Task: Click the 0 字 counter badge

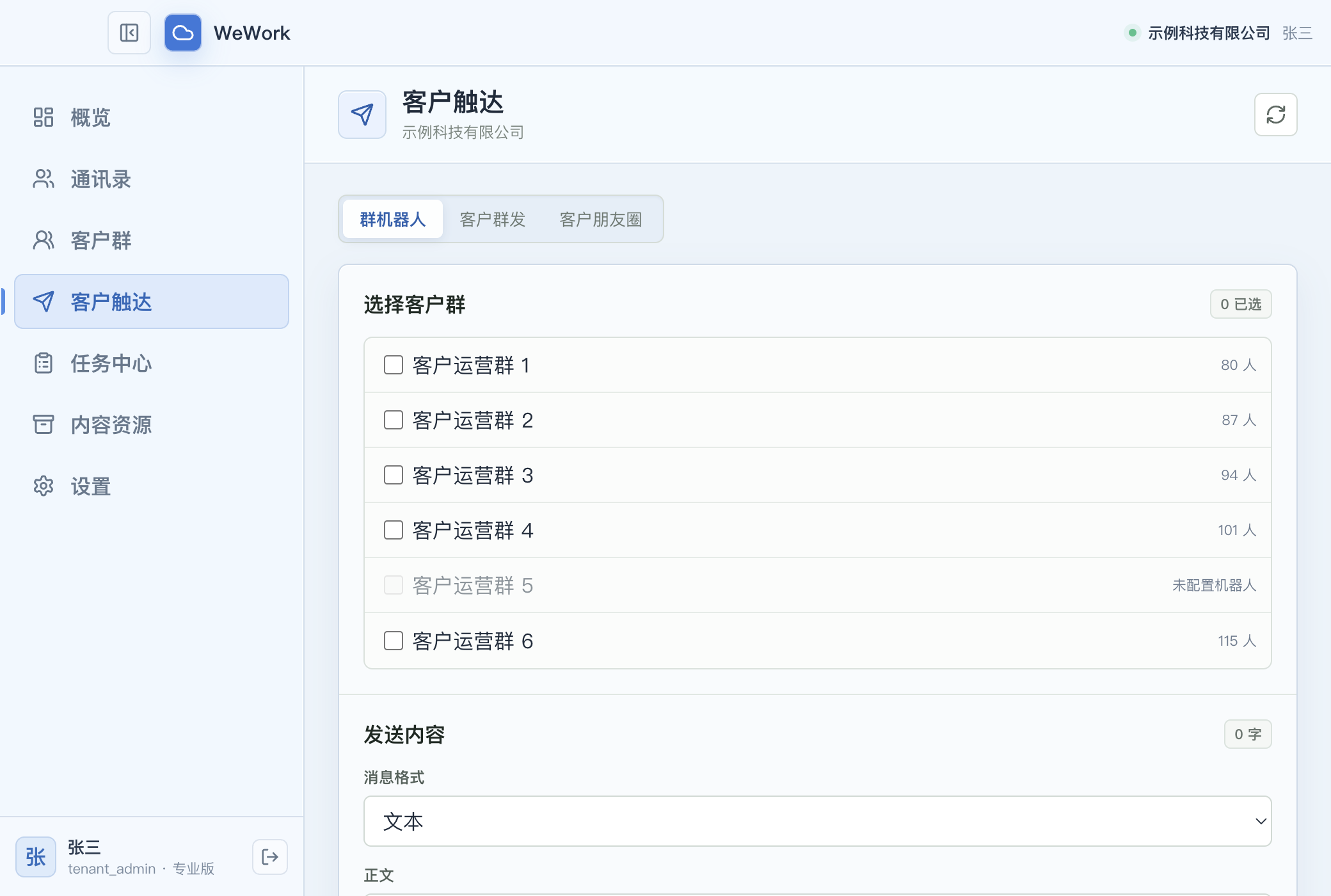Action: point(1248,734)
